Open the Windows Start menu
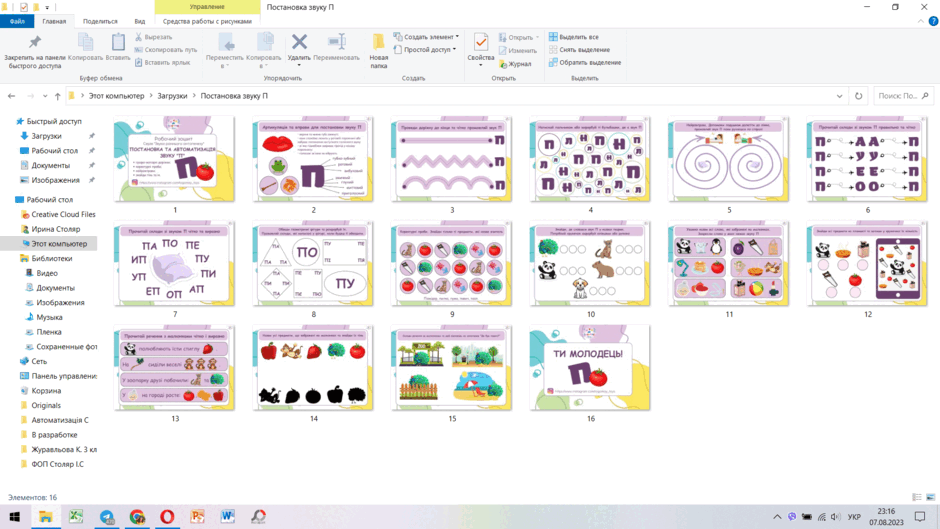The width and height of the screenshot is (940, 529). [14, 516]
